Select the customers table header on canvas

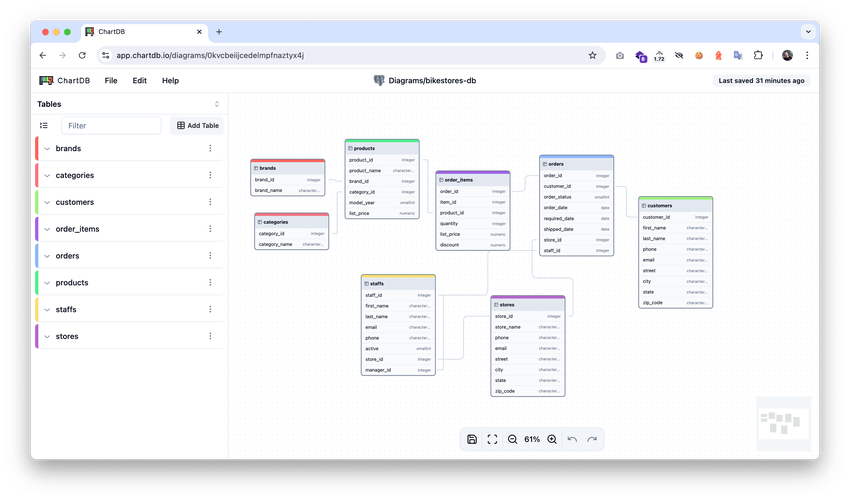675,206
